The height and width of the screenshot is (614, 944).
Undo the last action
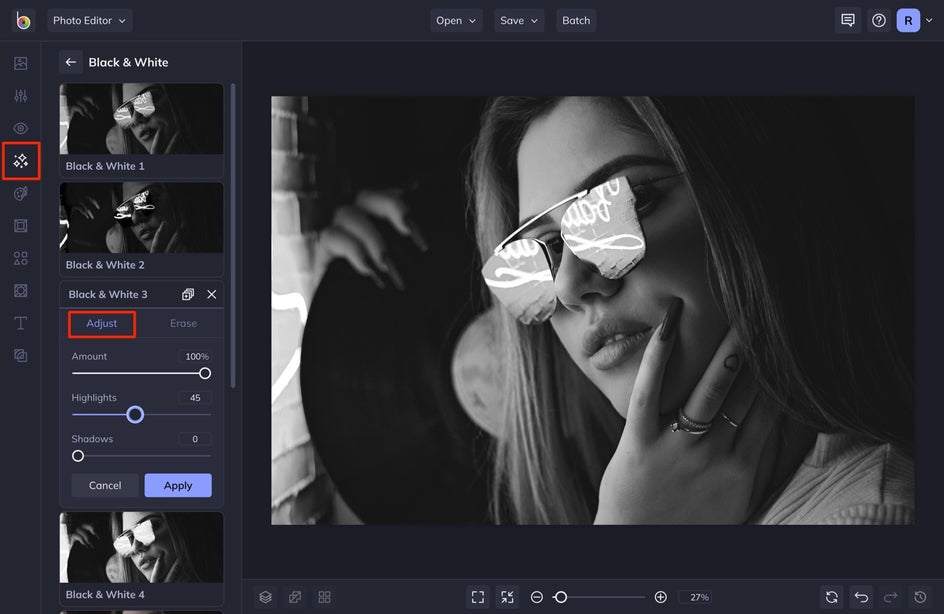(x=862, y=597)
